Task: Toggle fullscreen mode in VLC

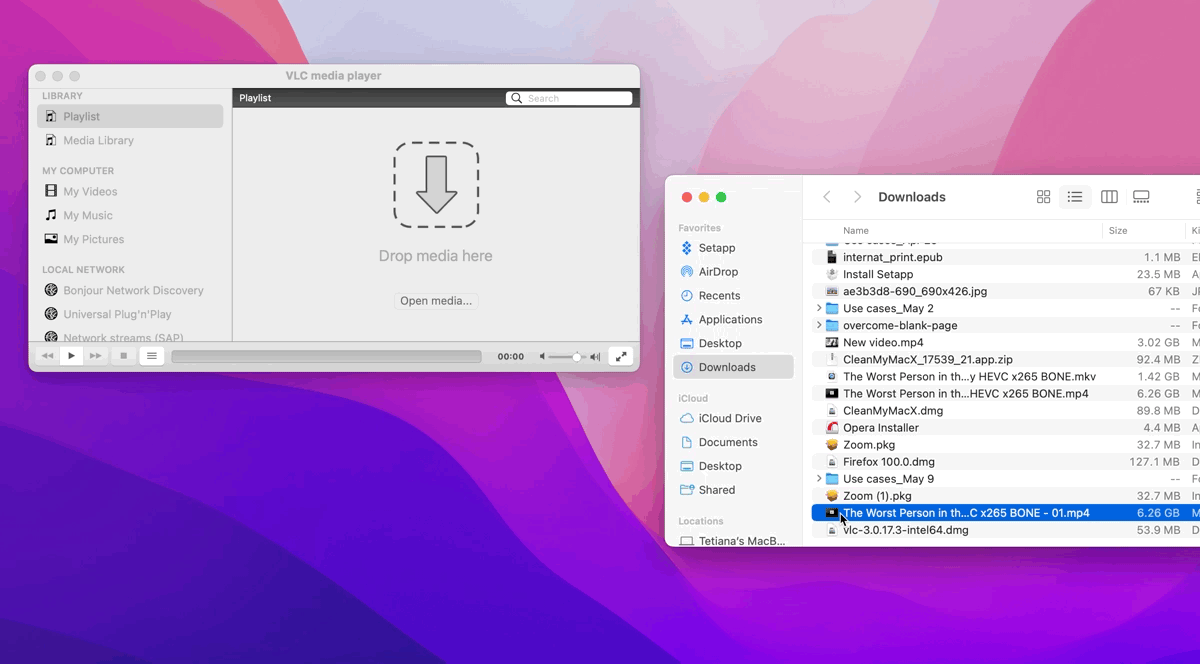Action: point(621,356)
